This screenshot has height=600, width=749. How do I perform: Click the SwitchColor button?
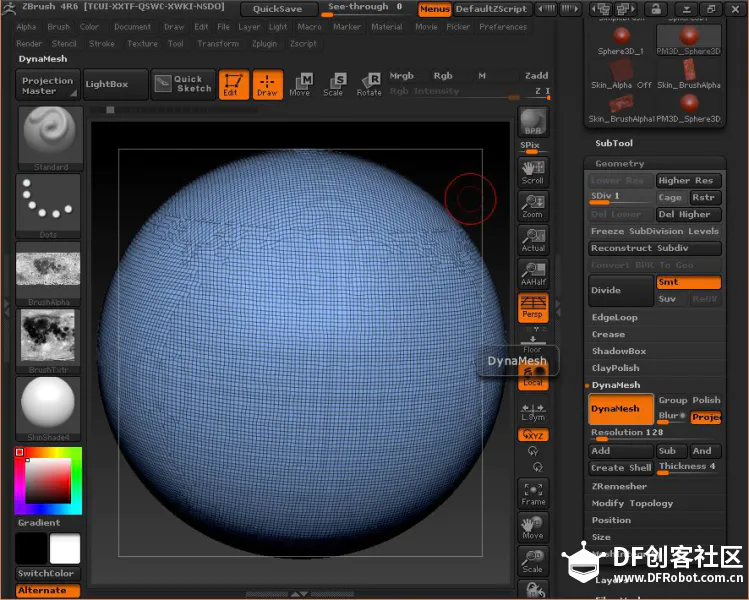click(46, 573)
